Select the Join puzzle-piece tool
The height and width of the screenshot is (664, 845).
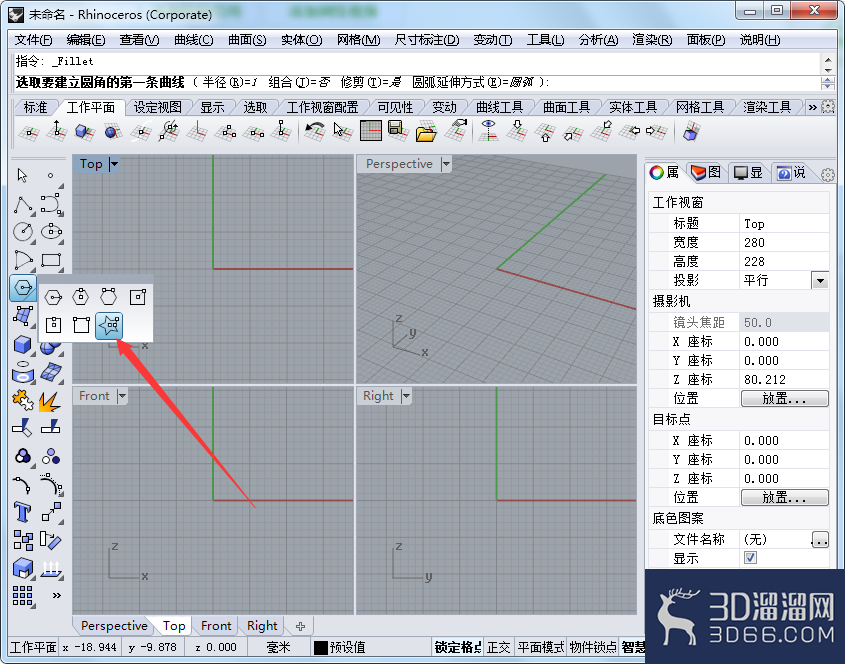[x=23, y=400]
